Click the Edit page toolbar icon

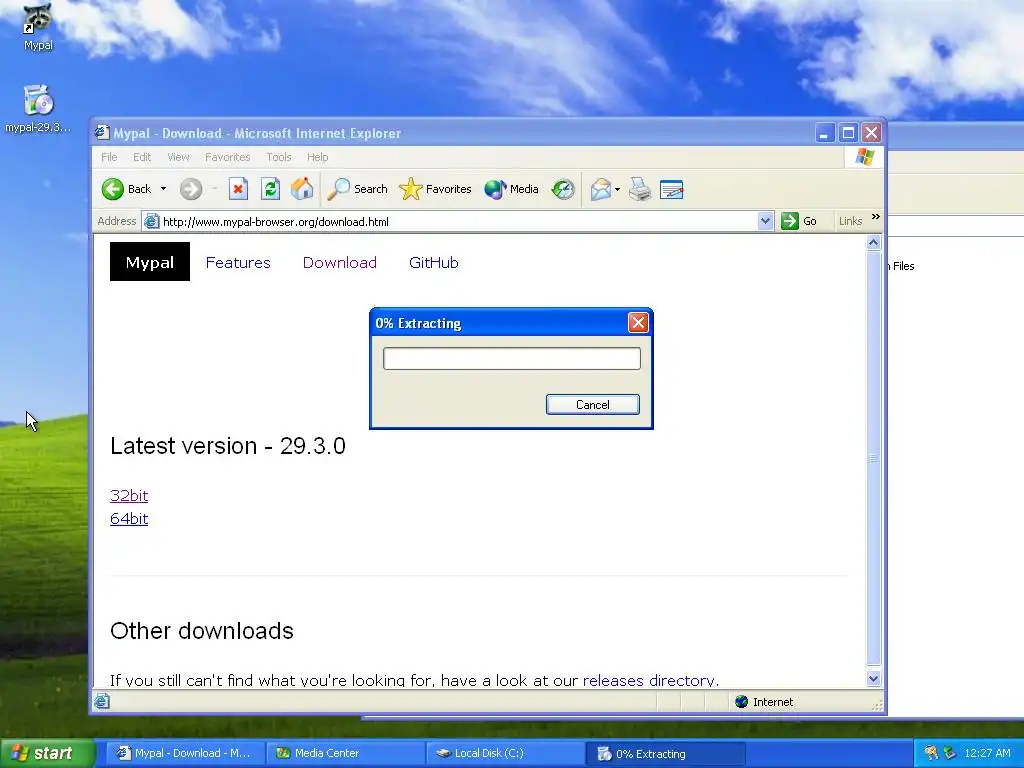671,189
